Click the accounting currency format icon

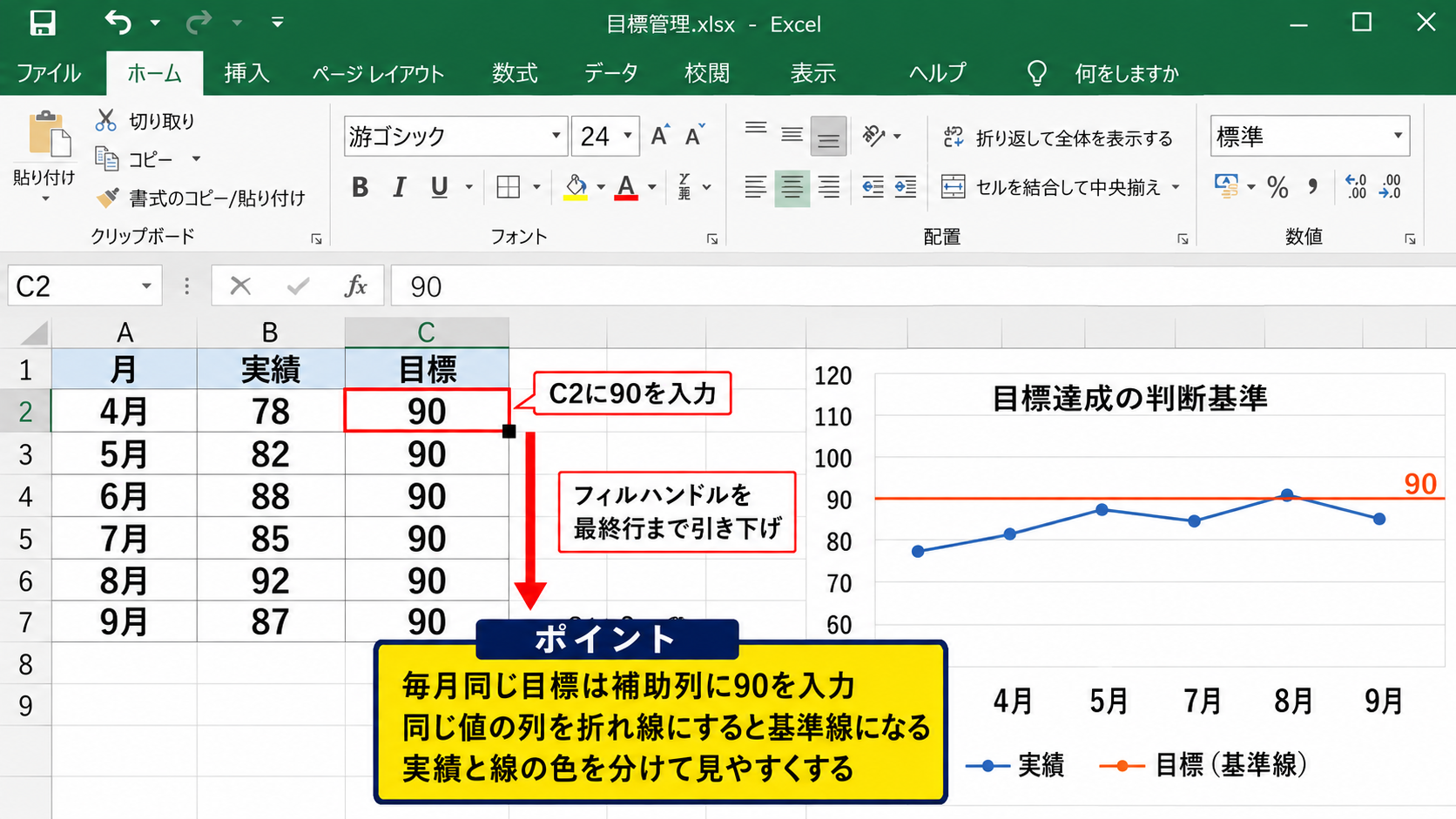pos(1226,185)
